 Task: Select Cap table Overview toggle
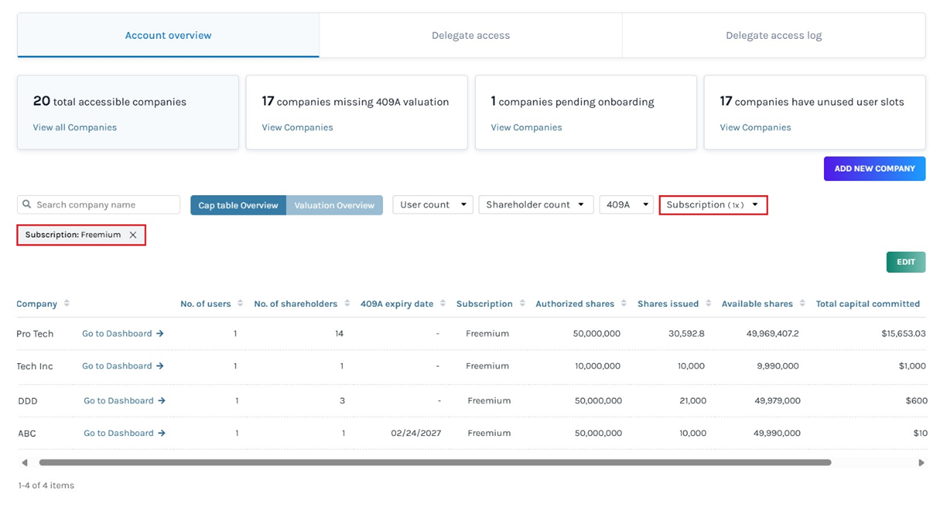pyautogui.click(x=238, y=205)
